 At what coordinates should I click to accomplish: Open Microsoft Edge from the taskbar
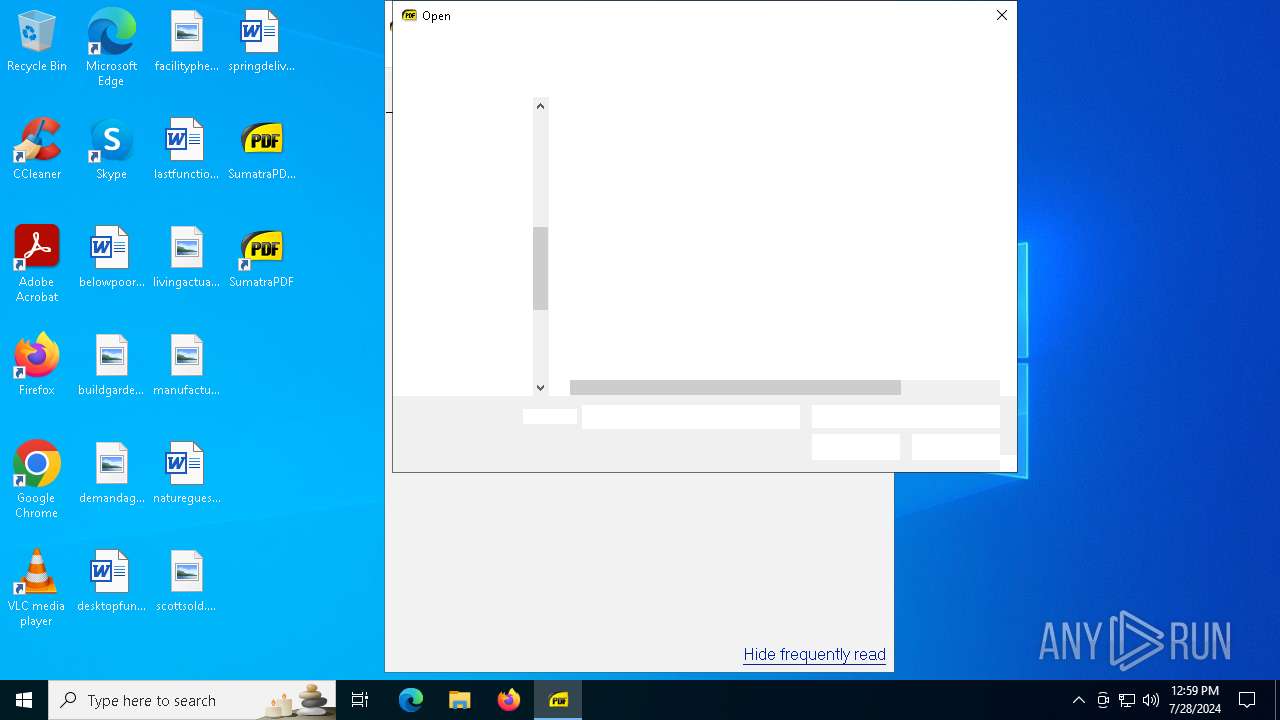411,700
